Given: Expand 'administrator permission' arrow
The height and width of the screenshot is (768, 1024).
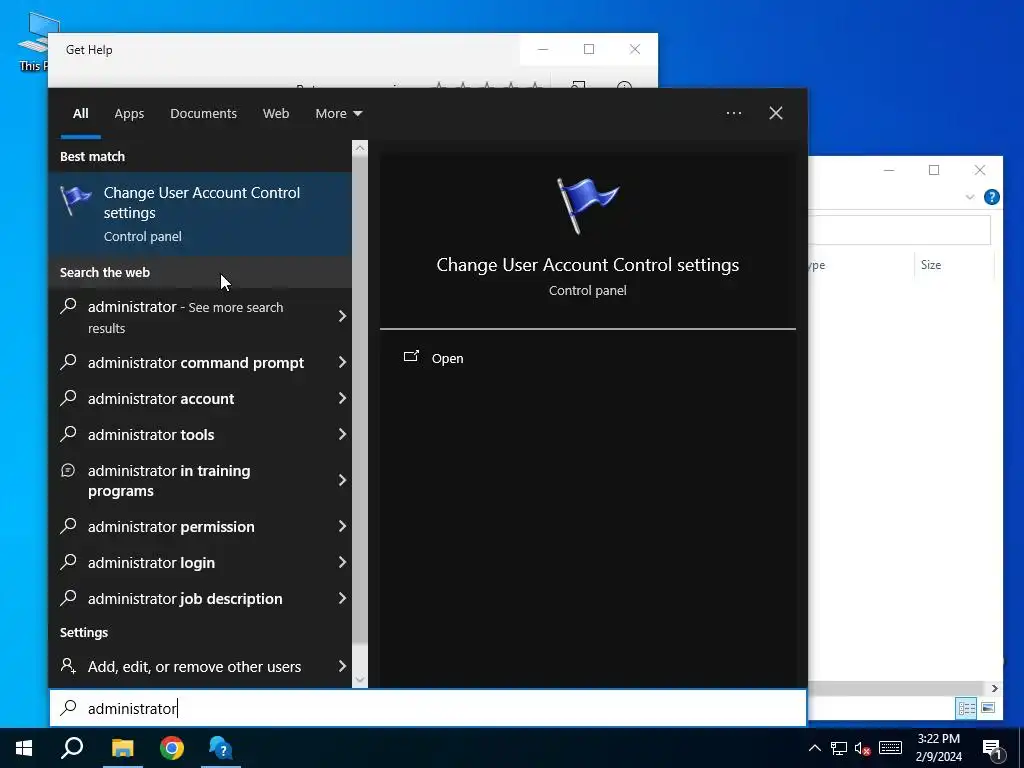Looking at the screenshot, I should 342,526.
